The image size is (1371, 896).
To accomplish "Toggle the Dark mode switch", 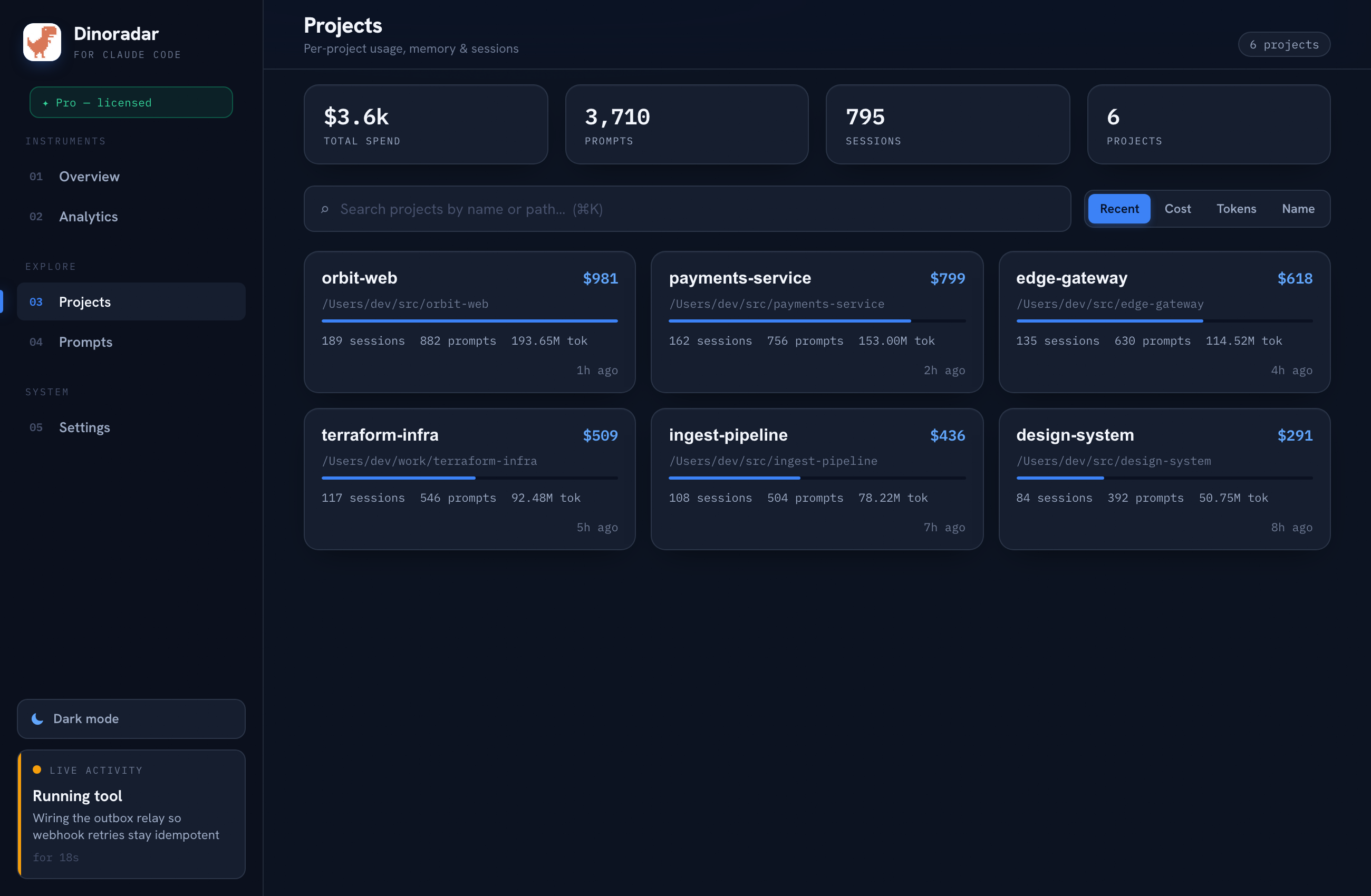I will pyautogui.click(x=131, y=718).
